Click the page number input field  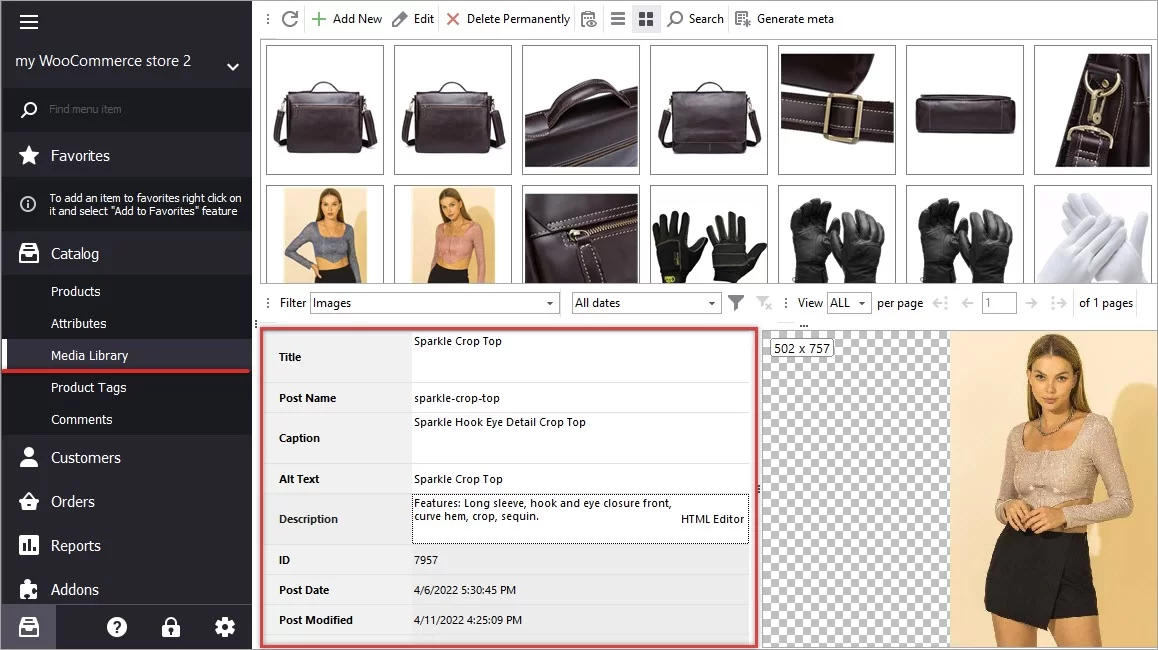pos(999,302)
